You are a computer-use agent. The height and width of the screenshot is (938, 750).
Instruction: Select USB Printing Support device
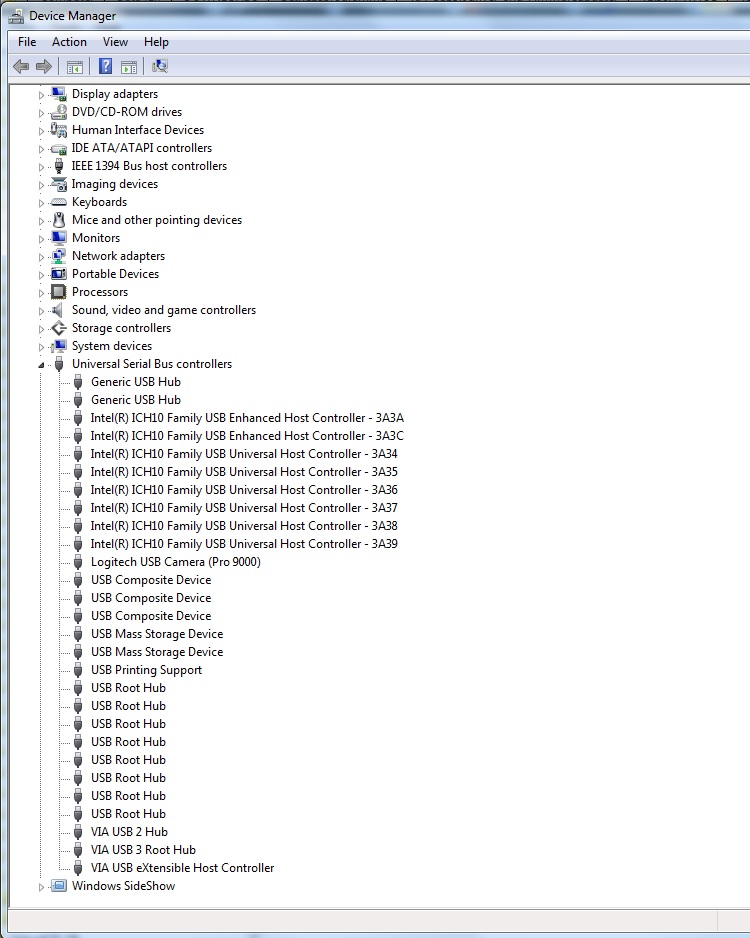[146, 670]
